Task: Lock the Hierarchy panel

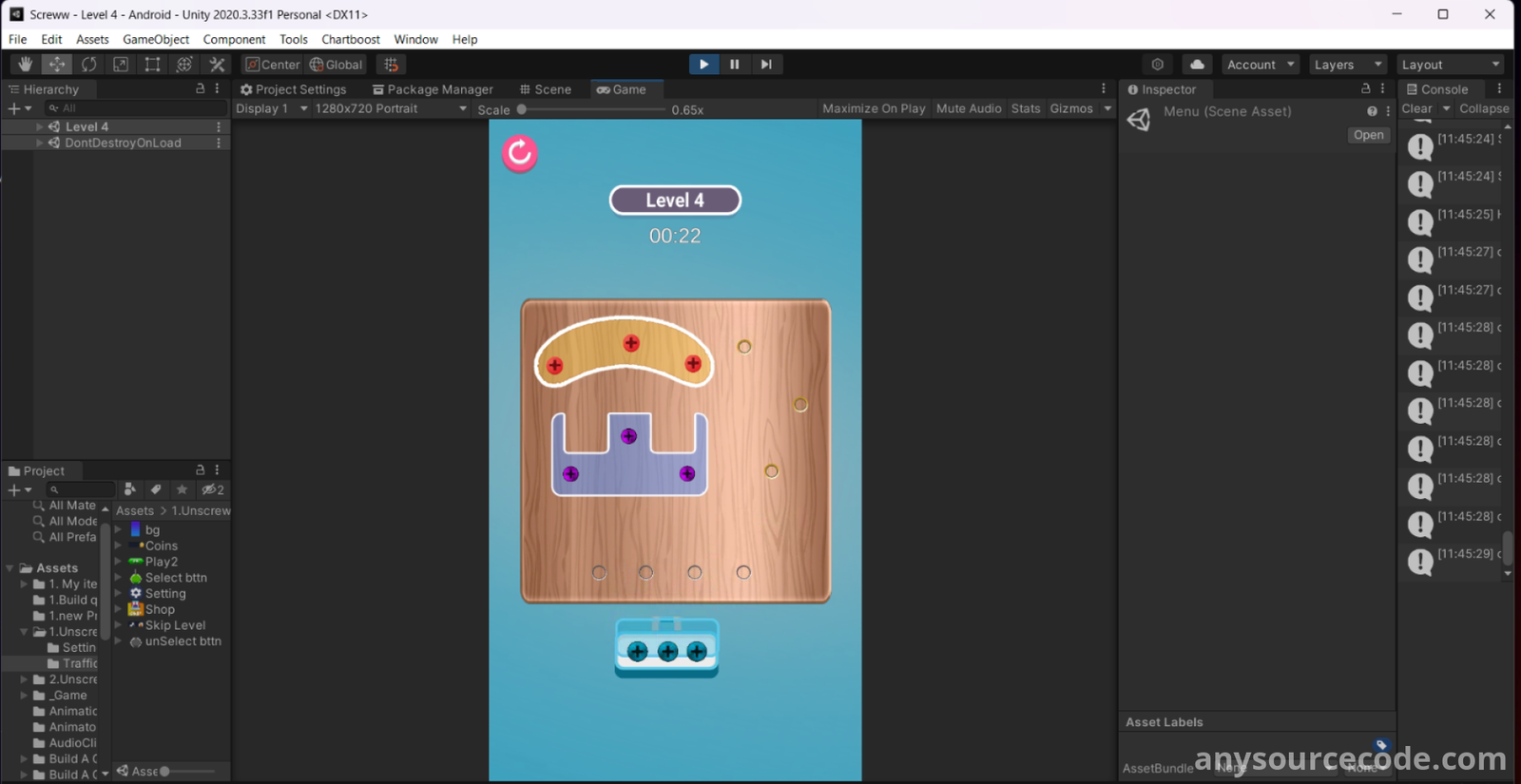Action: pos(200,88)
